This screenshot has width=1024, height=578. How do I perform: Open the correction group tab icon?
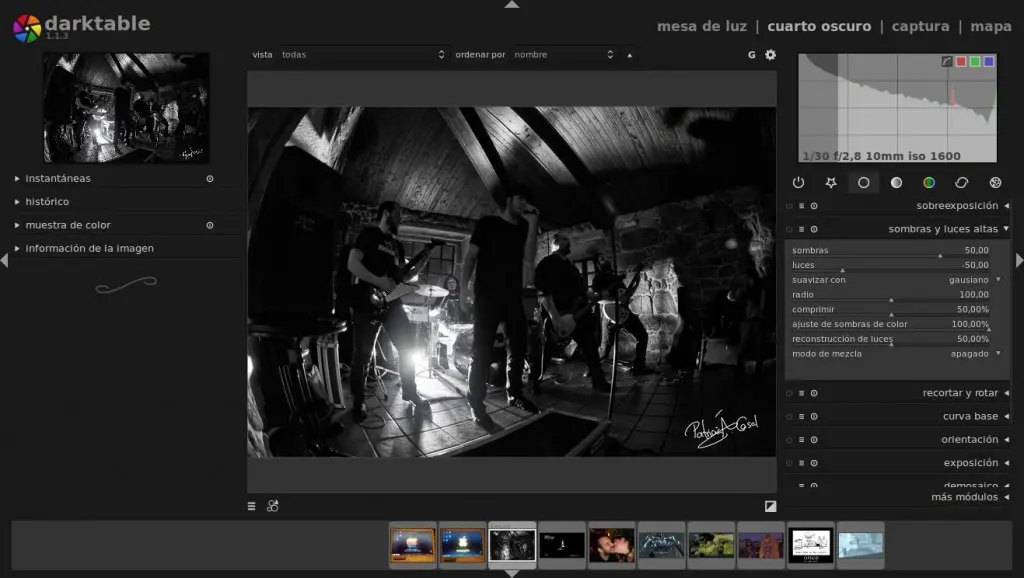961,183
